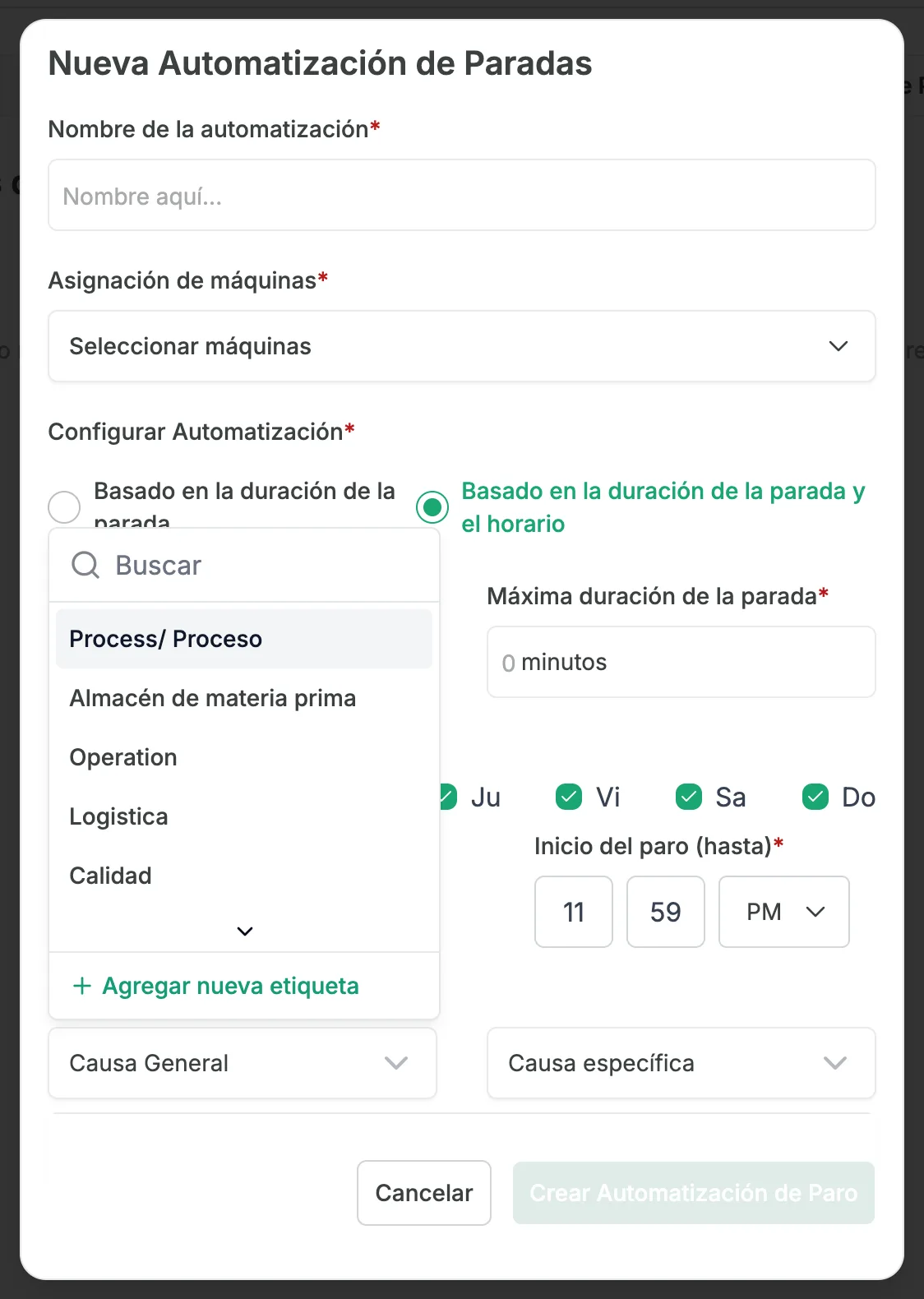Toggle the Sa day checkbox
Screen dimensions: 924x1299
(689, 797)
